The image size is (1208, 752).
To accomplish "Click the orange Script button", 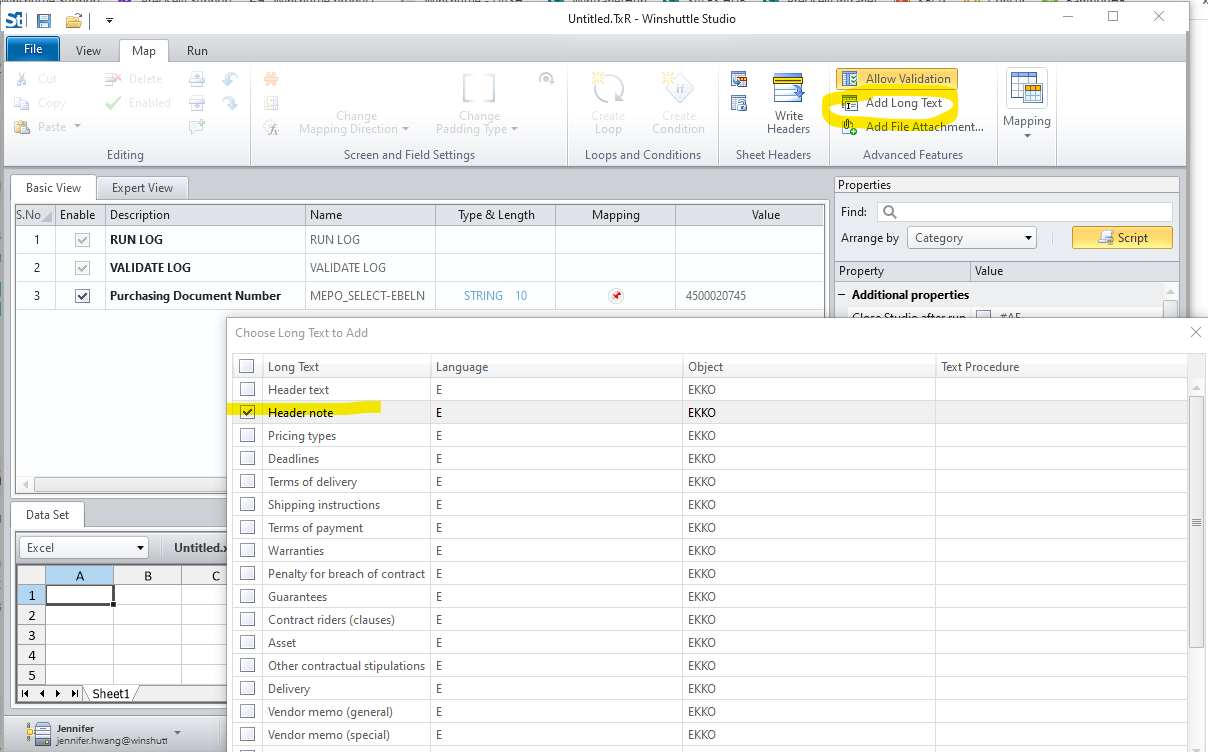I will [1122, 237].
